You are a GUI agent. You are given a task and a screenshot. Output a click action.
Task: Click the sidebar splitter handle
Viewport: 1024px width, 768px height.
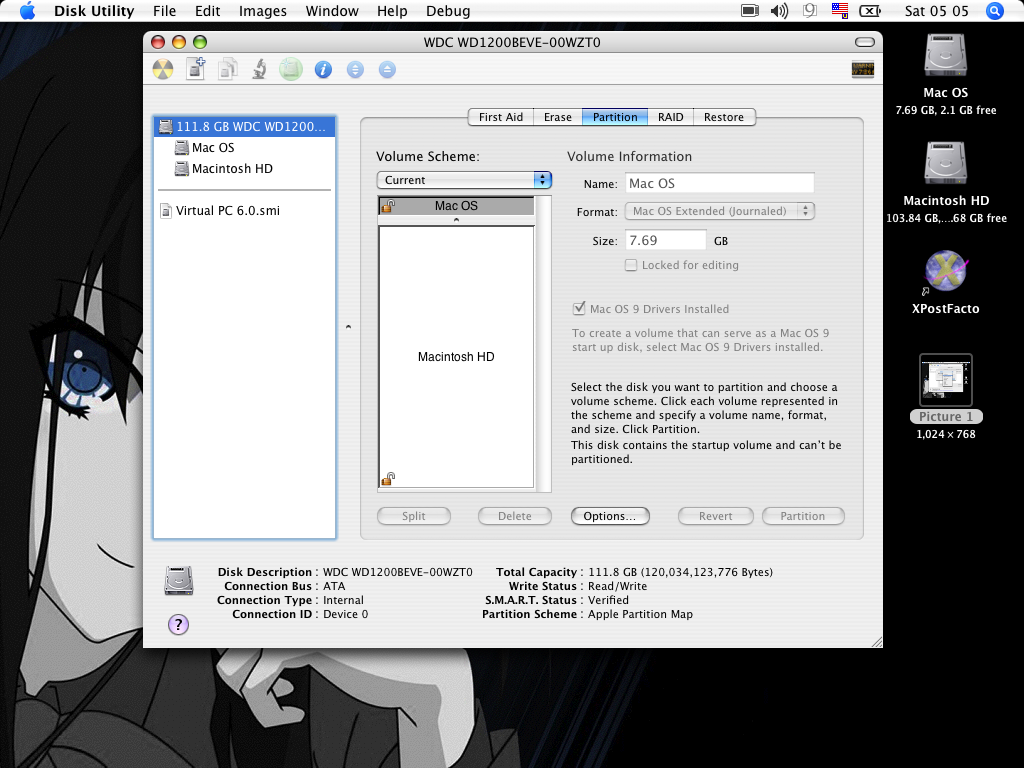tap(348, 327)
